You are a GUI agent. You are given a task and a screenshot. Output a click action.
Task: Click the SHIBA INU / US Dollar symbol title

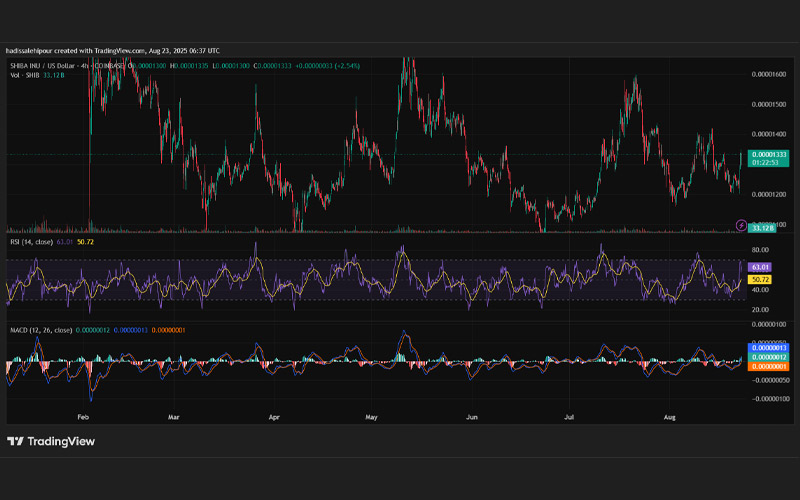67,66
